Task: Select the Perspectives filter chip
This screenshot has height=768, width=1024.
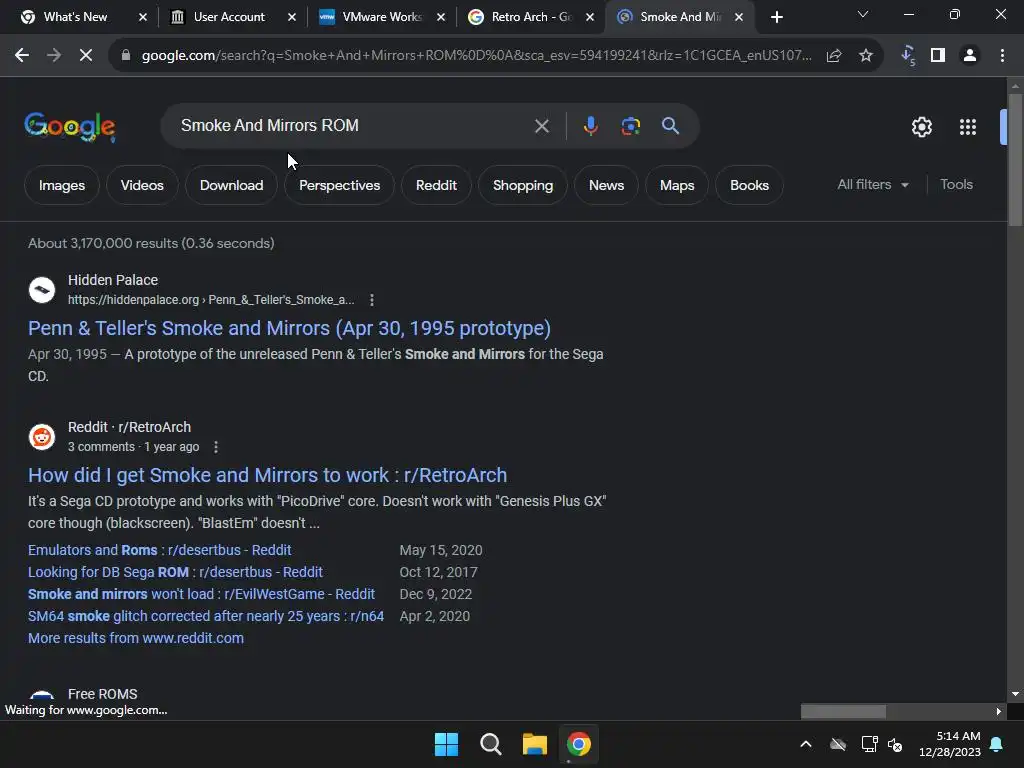Action: (340, 185)
